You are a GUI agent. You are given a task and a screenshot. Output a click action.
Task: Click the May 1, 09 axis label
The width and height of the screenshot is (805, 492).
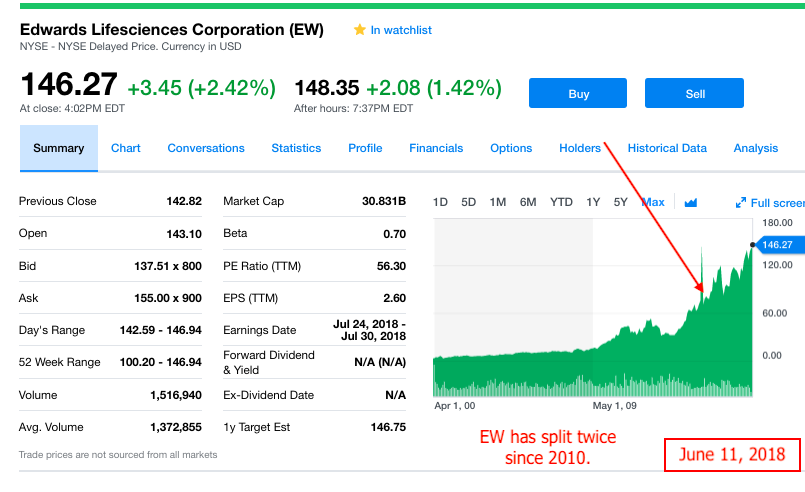pyautogui.click(x=615, y=406)
